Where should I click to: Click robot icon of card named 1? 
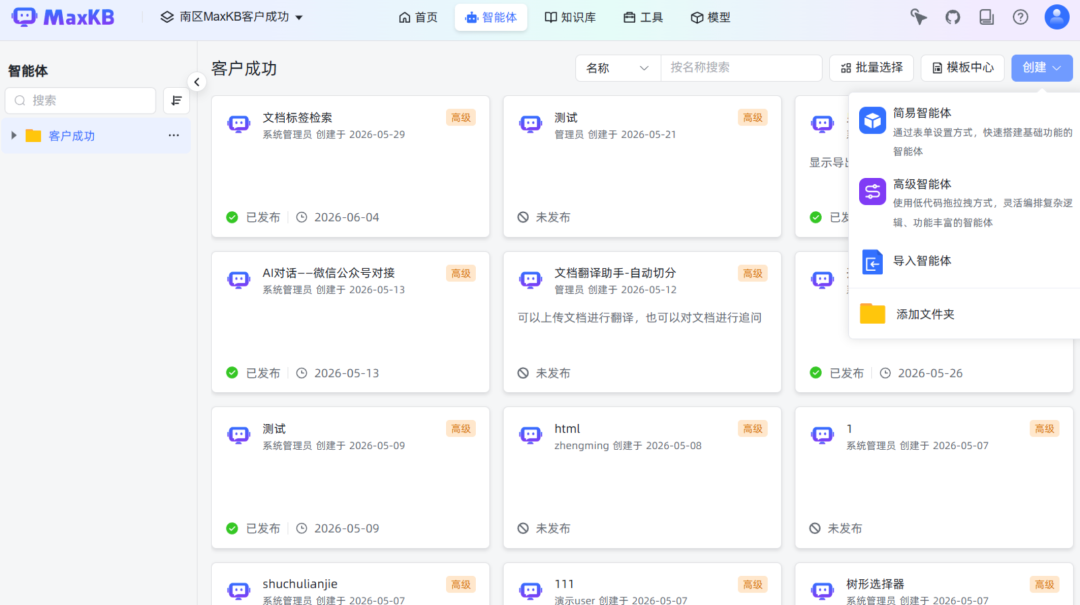pos(822,435)
